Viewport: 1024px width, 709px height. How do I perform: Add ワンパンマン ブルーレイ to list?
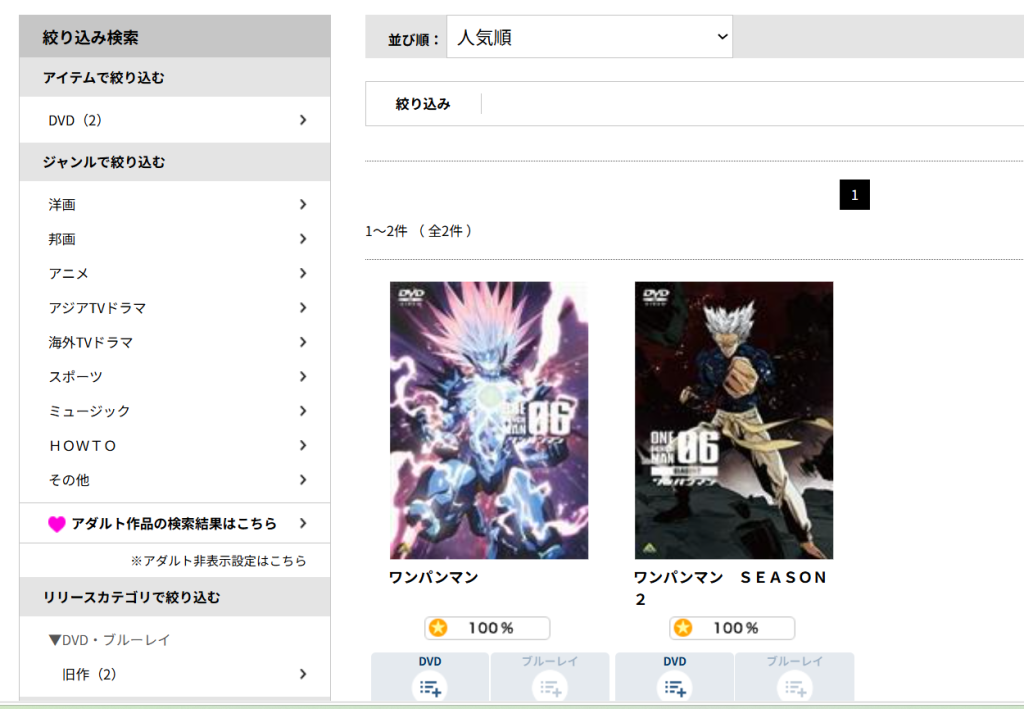pos(550,678)
